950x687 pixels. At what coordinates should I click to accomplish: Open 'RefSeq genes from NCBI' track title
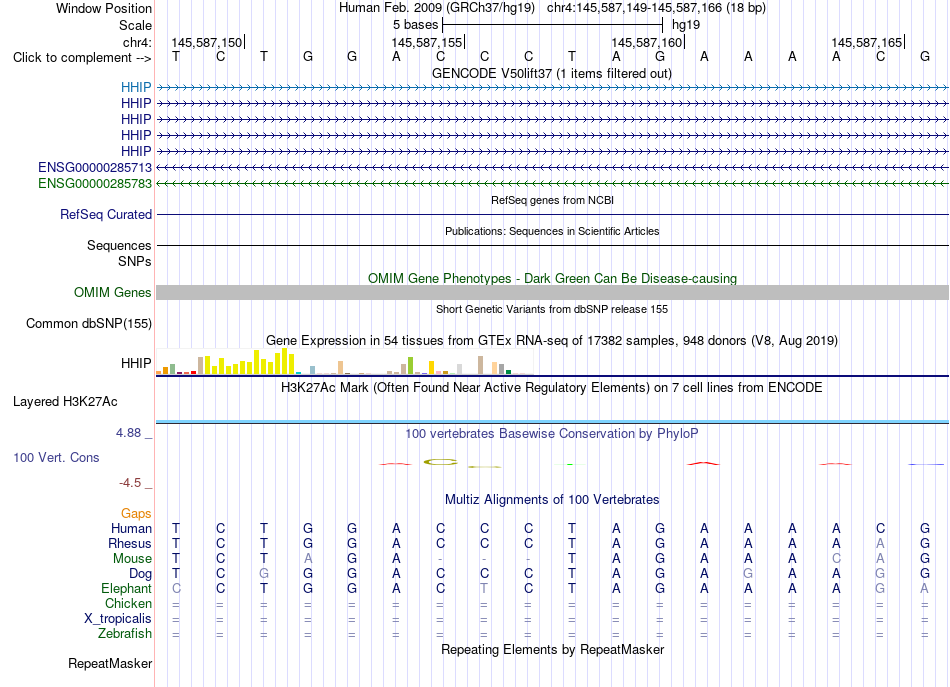click(x=552, y=200)
